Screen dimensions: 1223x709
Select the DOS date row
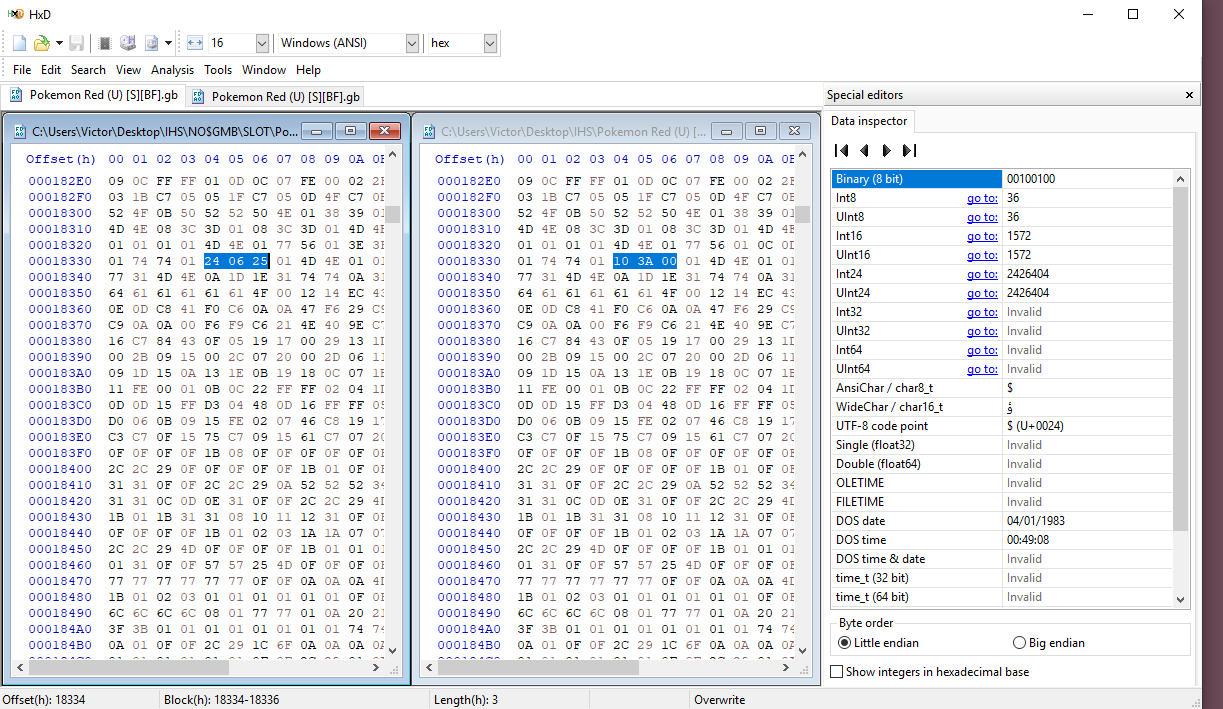[x=1002, y=521]
